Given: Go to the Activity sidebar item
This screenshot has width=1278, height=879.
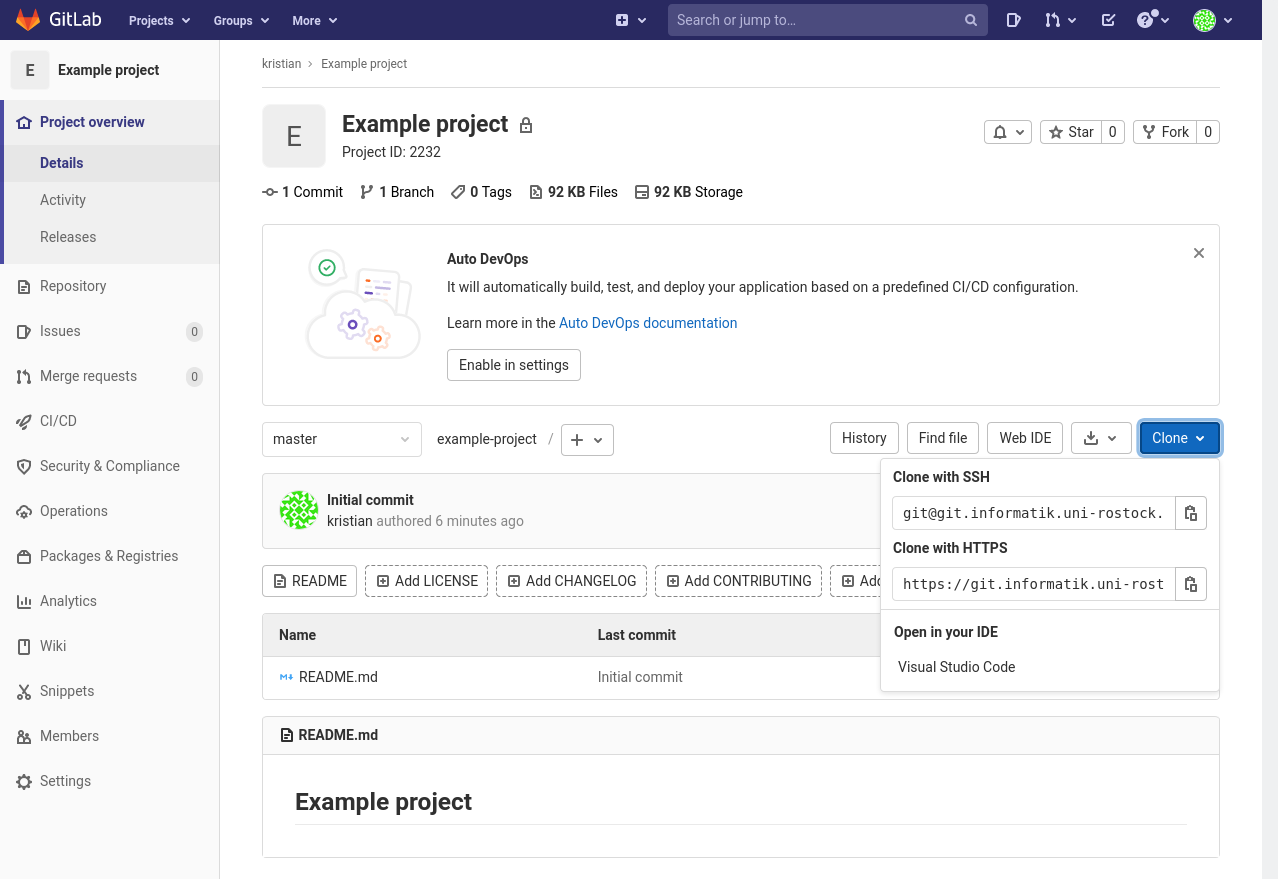Looking at the screenshot, I should [x=63, y=200].
